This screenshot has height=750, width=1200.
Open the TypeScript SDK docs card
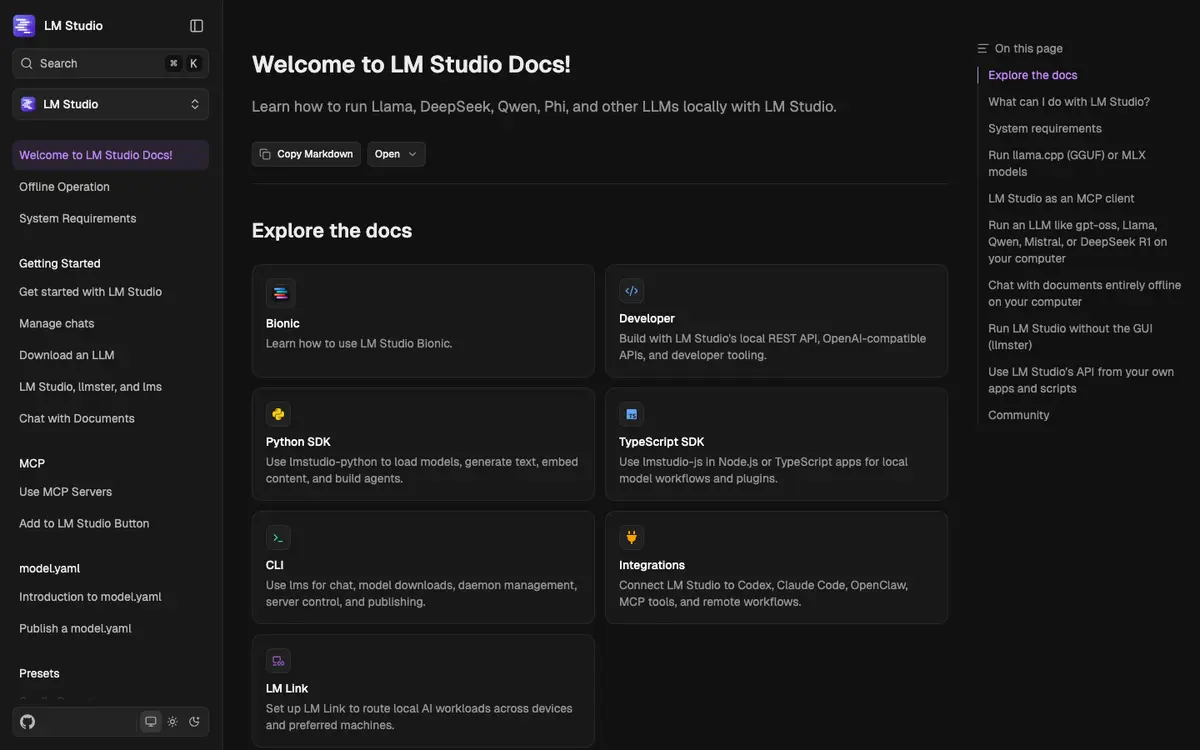(x=777, y=444)
